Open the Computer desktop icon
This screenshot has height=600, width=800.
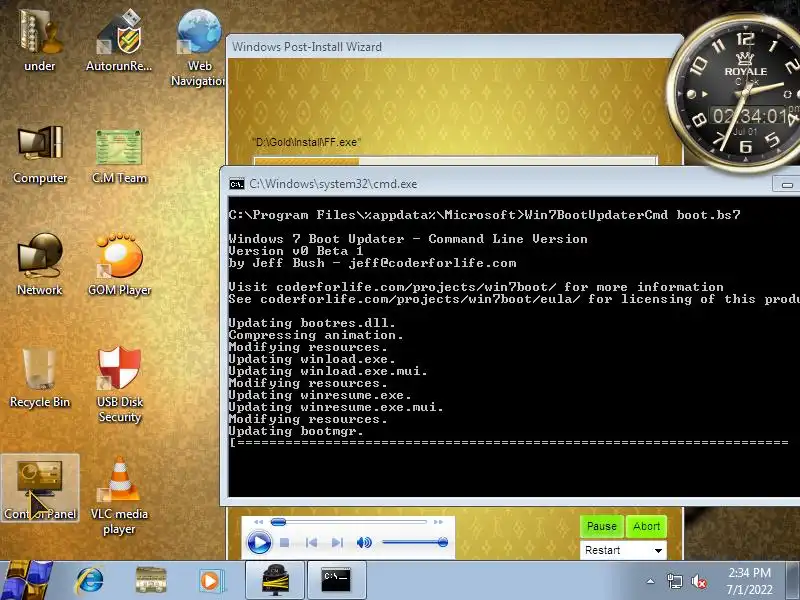pyautogui.click(x=40, y=155)
